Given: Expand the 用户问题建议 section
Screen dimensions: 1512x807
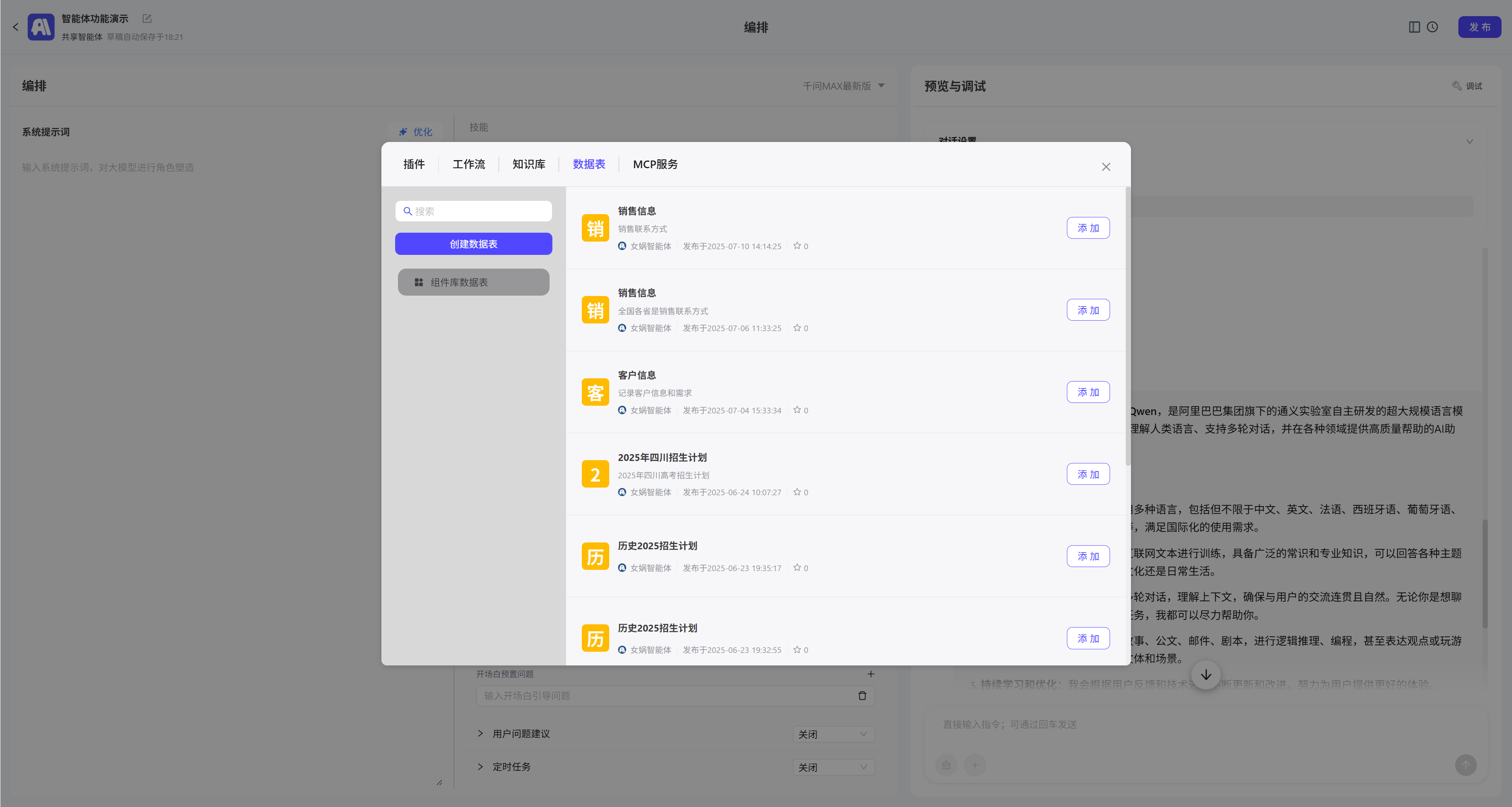Looking at the screenshot, I should (x=480, y=734).
